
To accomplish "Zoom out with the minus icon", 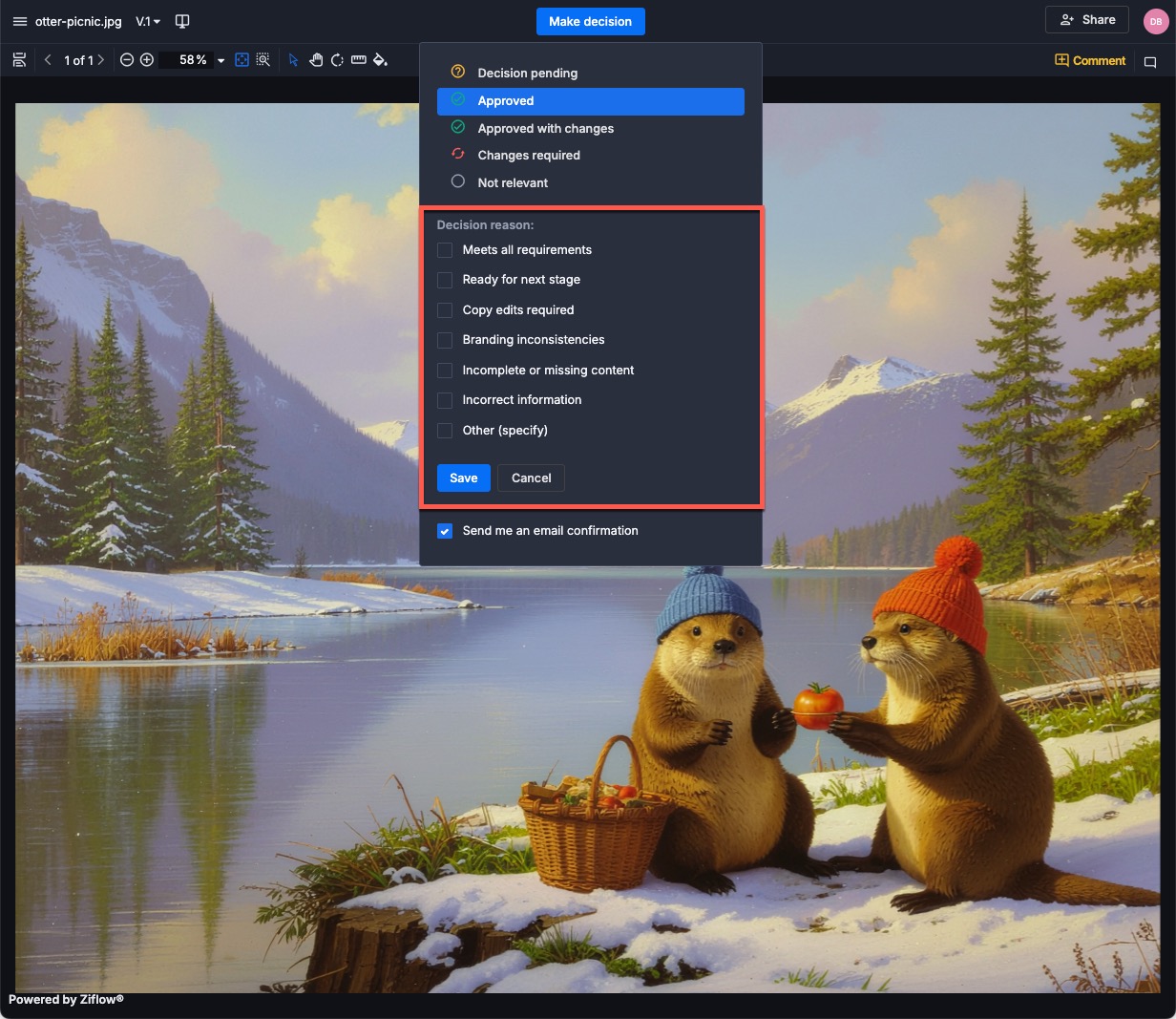I will pos(127,60).
